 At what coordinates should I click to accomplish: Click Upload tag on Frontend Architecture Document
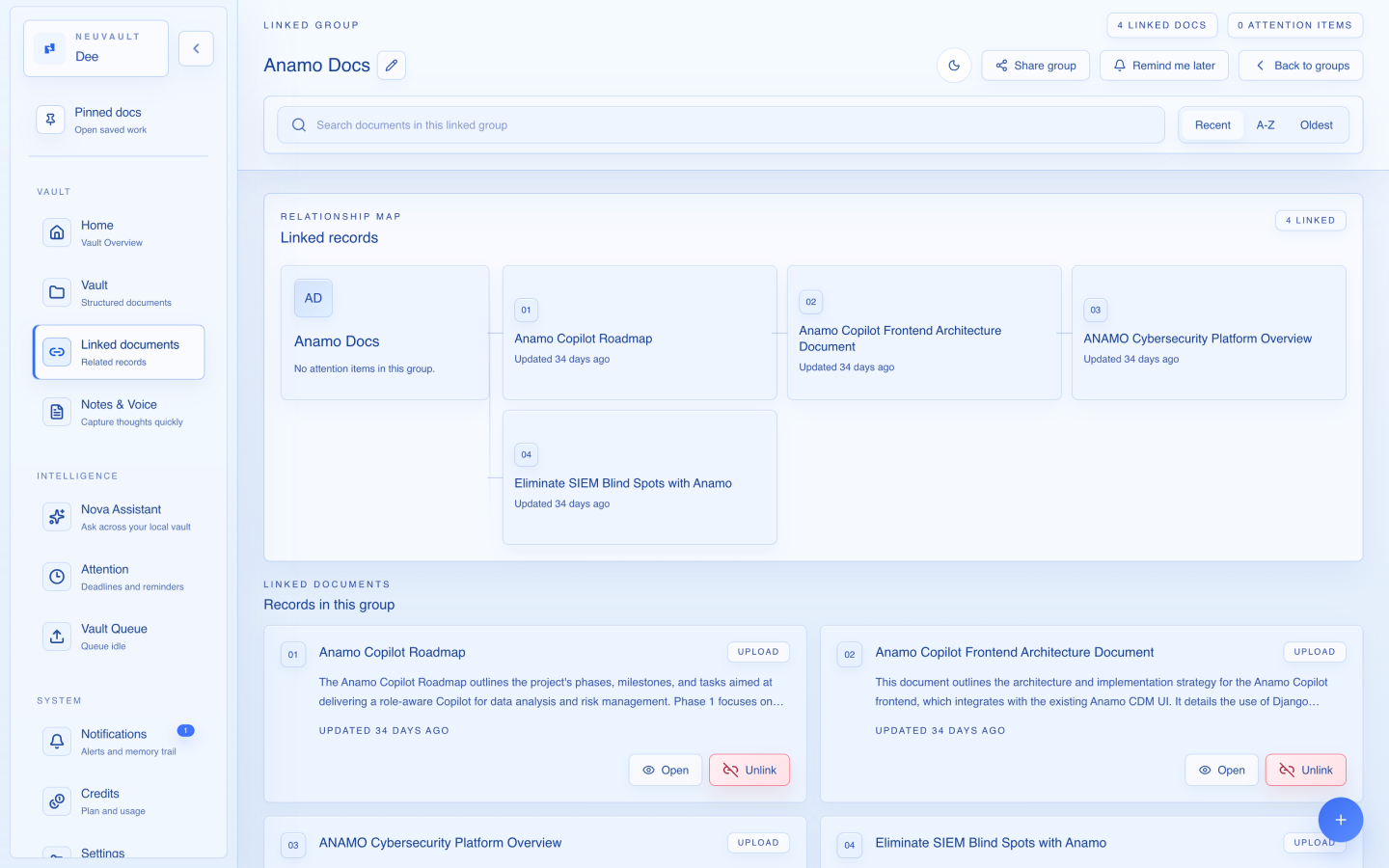[1314, 652]
